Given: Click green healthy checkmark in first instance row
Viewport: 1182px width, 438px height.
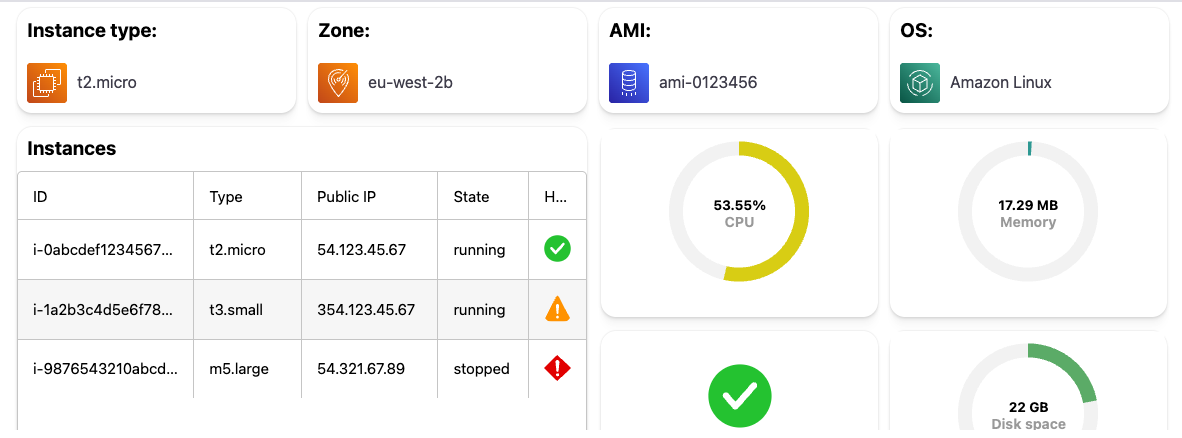Looking at the screenshot, I should point(557,249).
